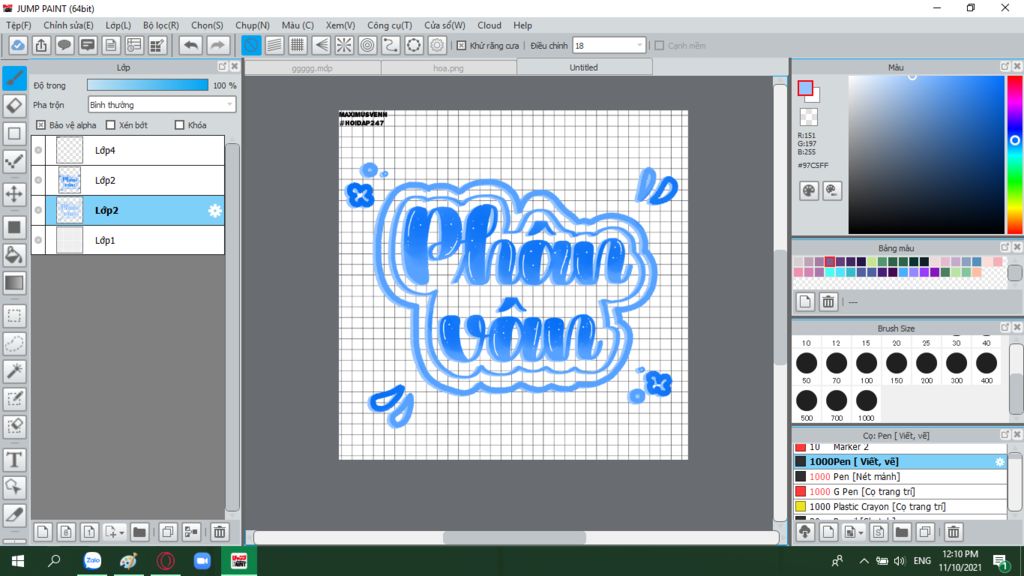Click the foreground color swatch
The height and width of the screenshot is (576, 1024).
coord(805,88)
